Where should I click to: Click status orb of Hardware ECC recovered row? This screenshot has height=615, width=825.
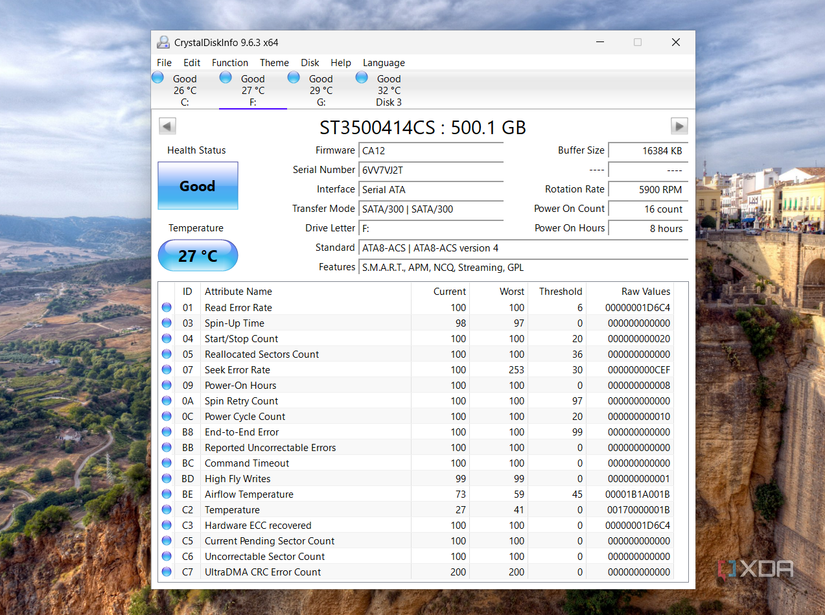(167, 525)
